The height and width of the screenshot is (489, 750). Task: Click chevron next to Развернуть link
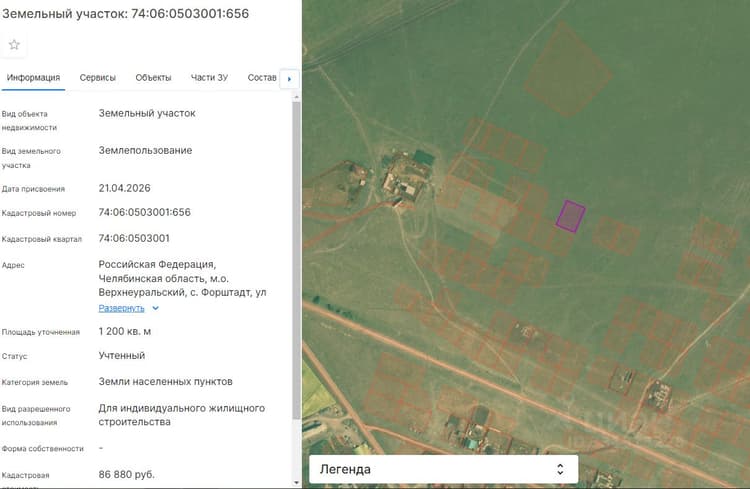(x=155, y=308)
